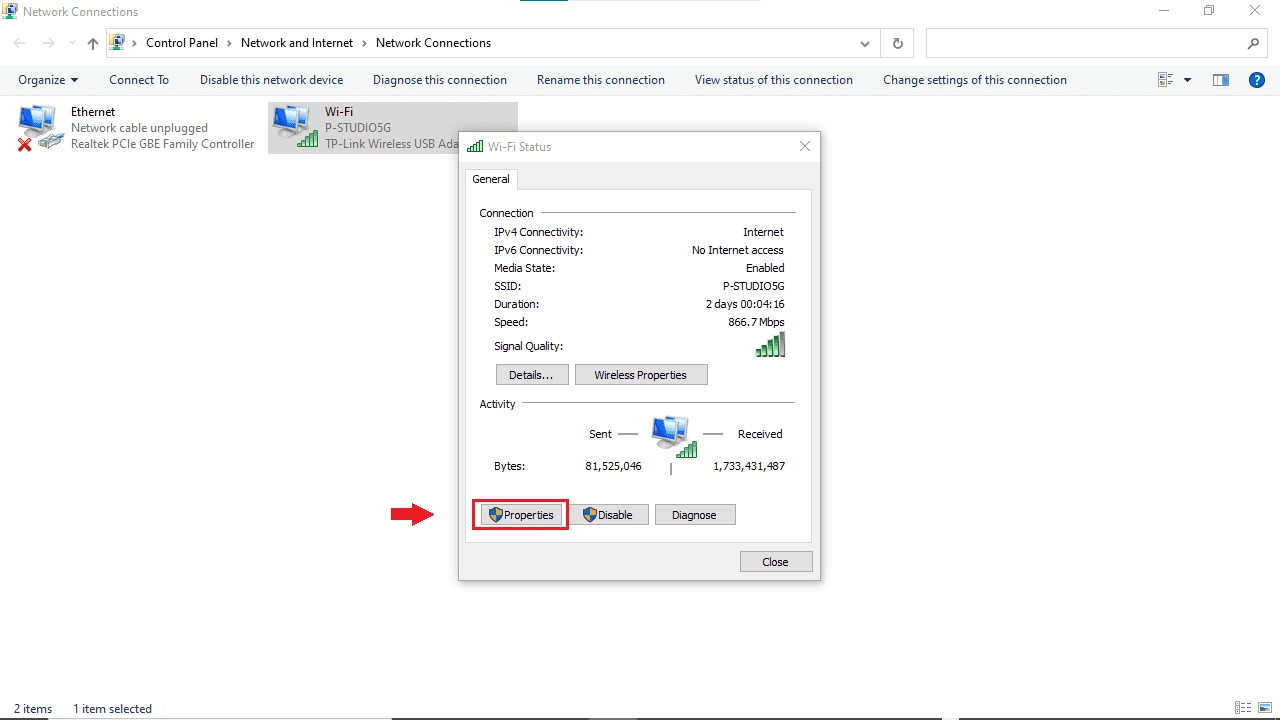Click the Ethernet network adapter icon
Screen dimensions: 1280x720
(38, 128)
